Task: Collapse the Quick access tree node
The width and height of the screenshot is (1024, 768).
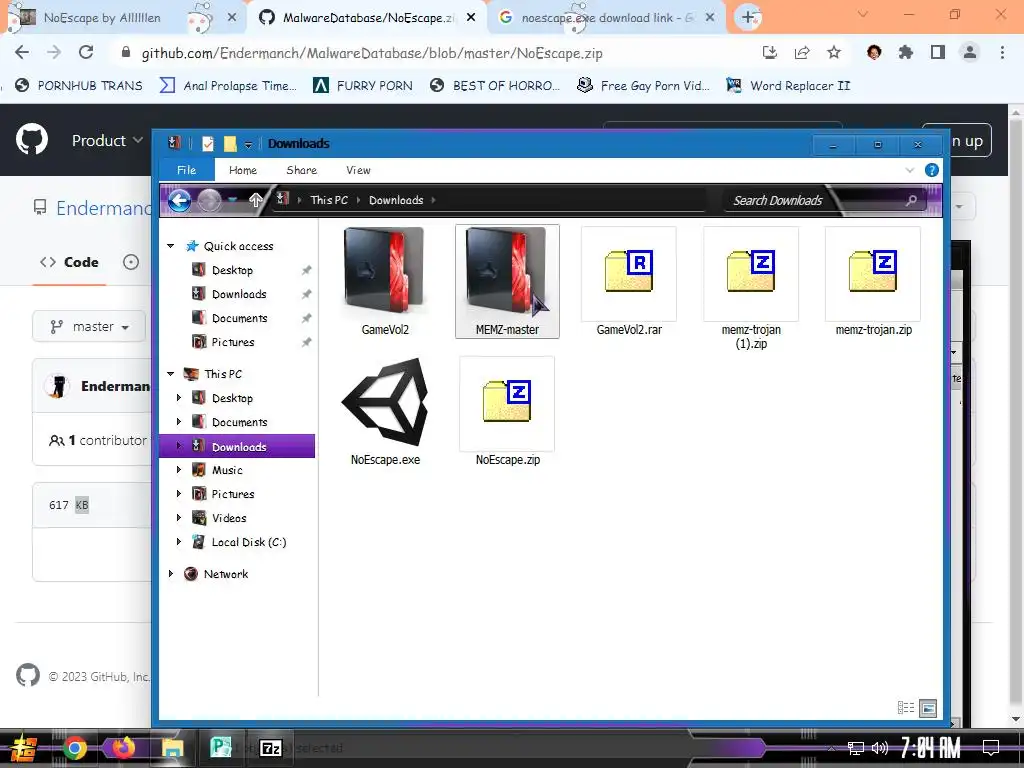Action: [170, 246]
